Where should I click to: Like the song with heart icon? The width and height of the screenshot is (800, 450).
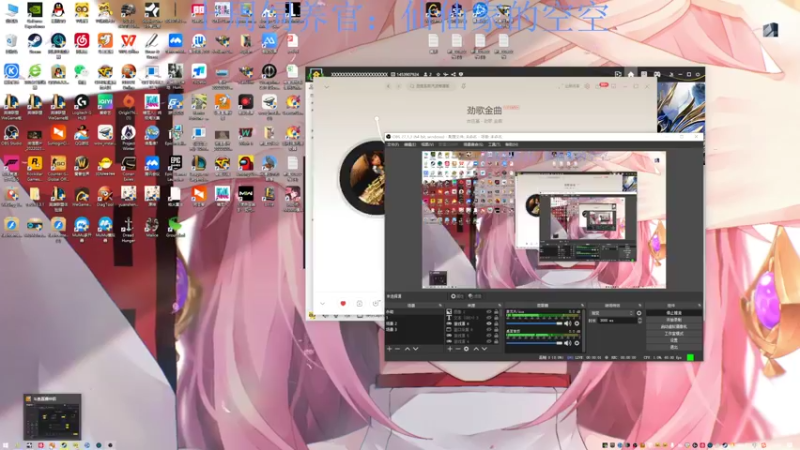(343, 304)
